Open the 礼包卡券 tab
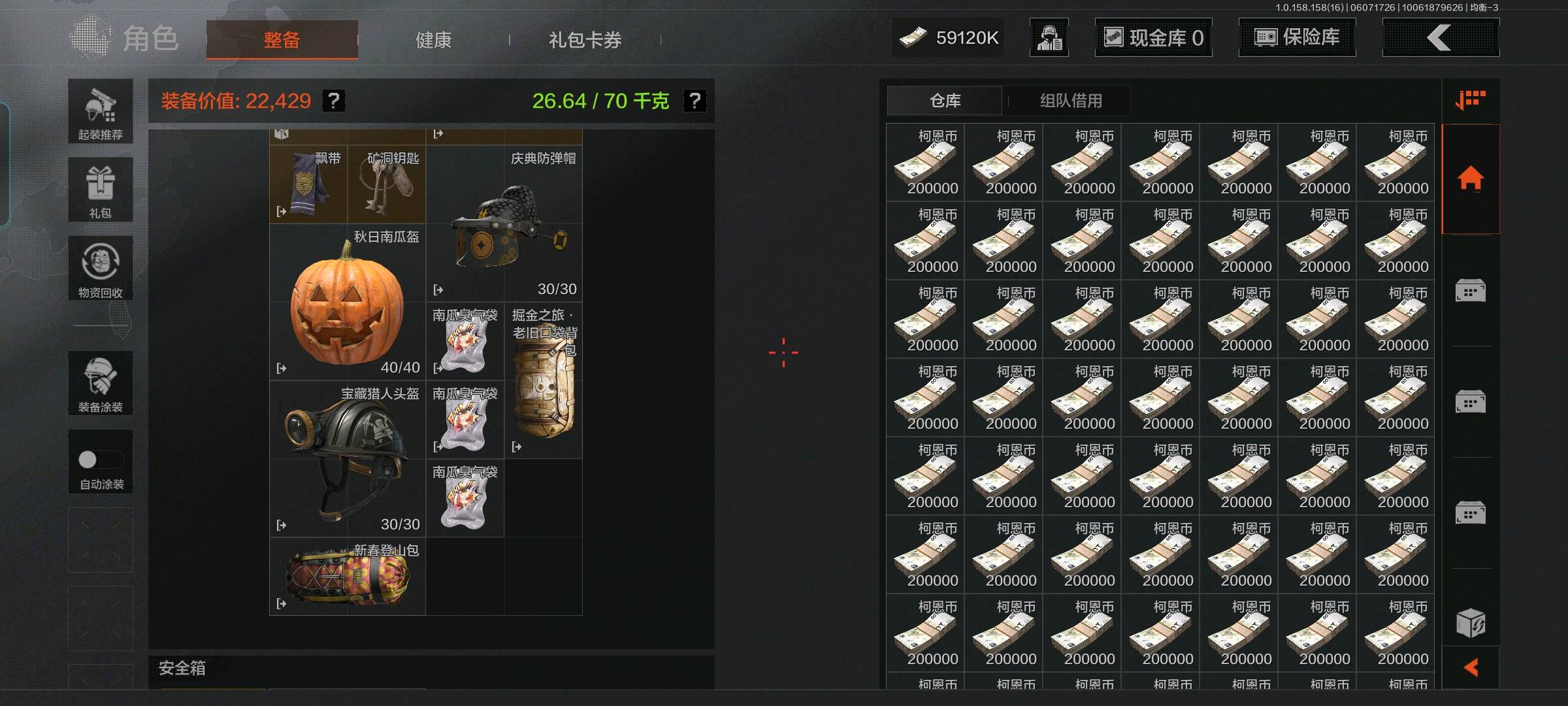Image resolution: width=1568 pixels, height=706 pixels. [x=585, y=40]
